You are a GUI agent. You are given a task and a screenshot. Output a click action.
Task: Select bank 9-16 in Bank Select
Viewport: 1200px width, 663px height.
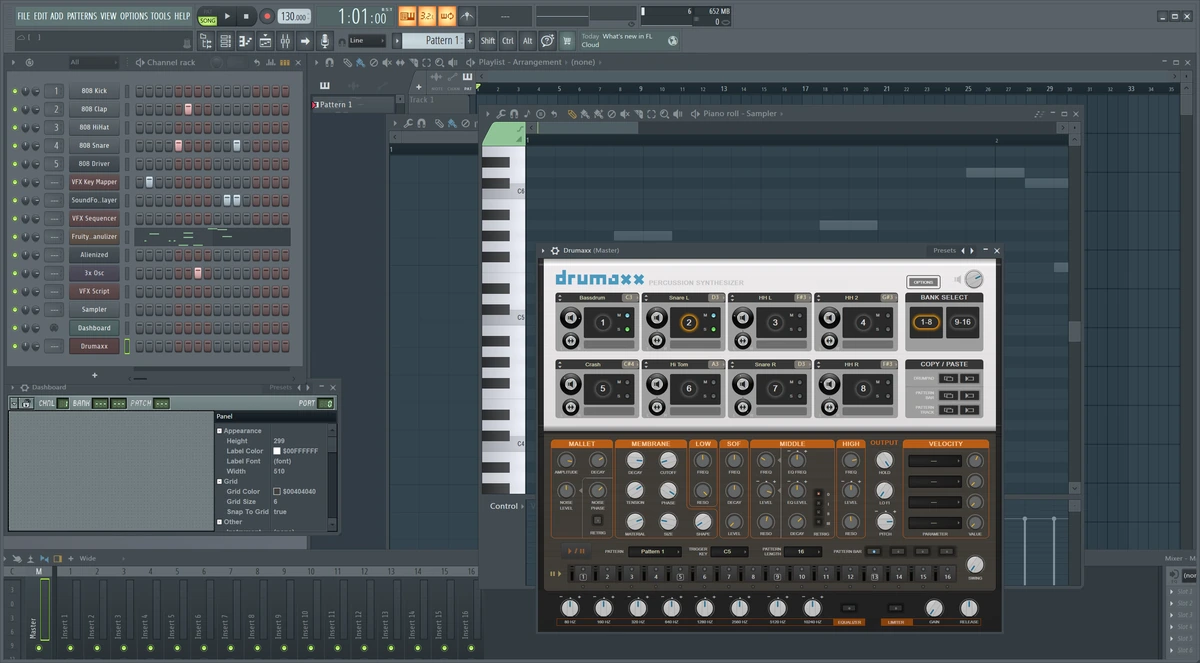(x=962, y=322)
